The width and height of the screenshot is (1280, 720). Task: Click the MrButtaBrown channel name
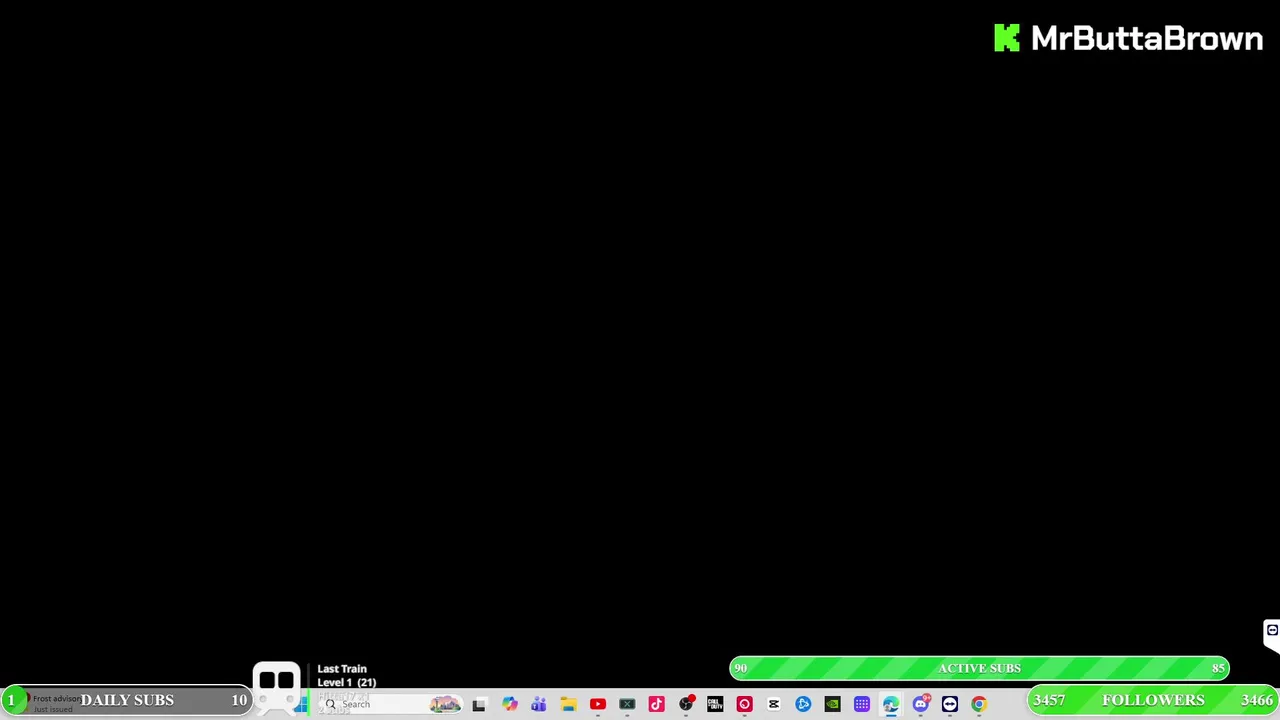tap(1147, 38)
